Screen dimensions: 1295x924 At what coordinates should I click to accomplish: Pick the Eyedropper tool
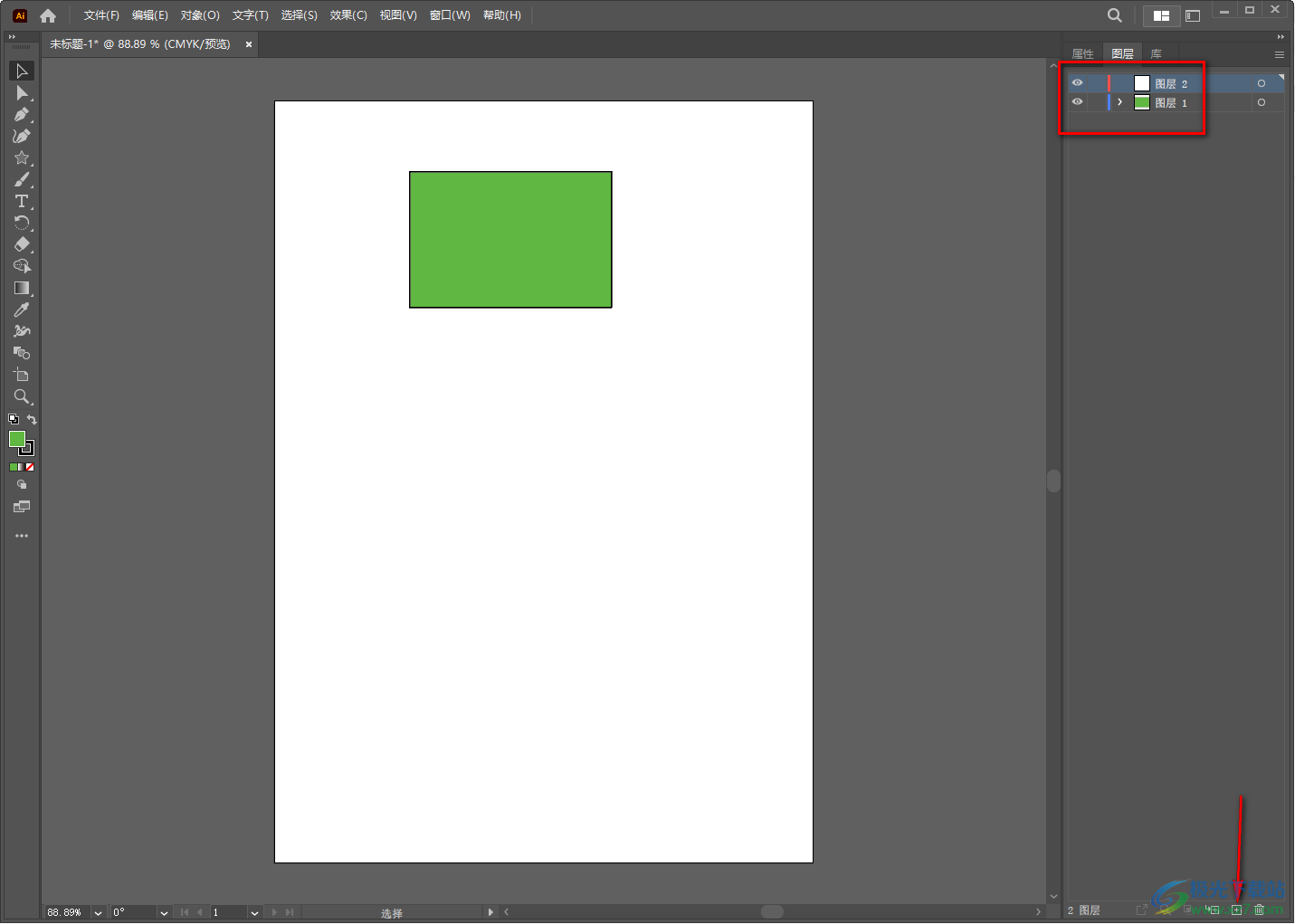click(x=22, y=310)
